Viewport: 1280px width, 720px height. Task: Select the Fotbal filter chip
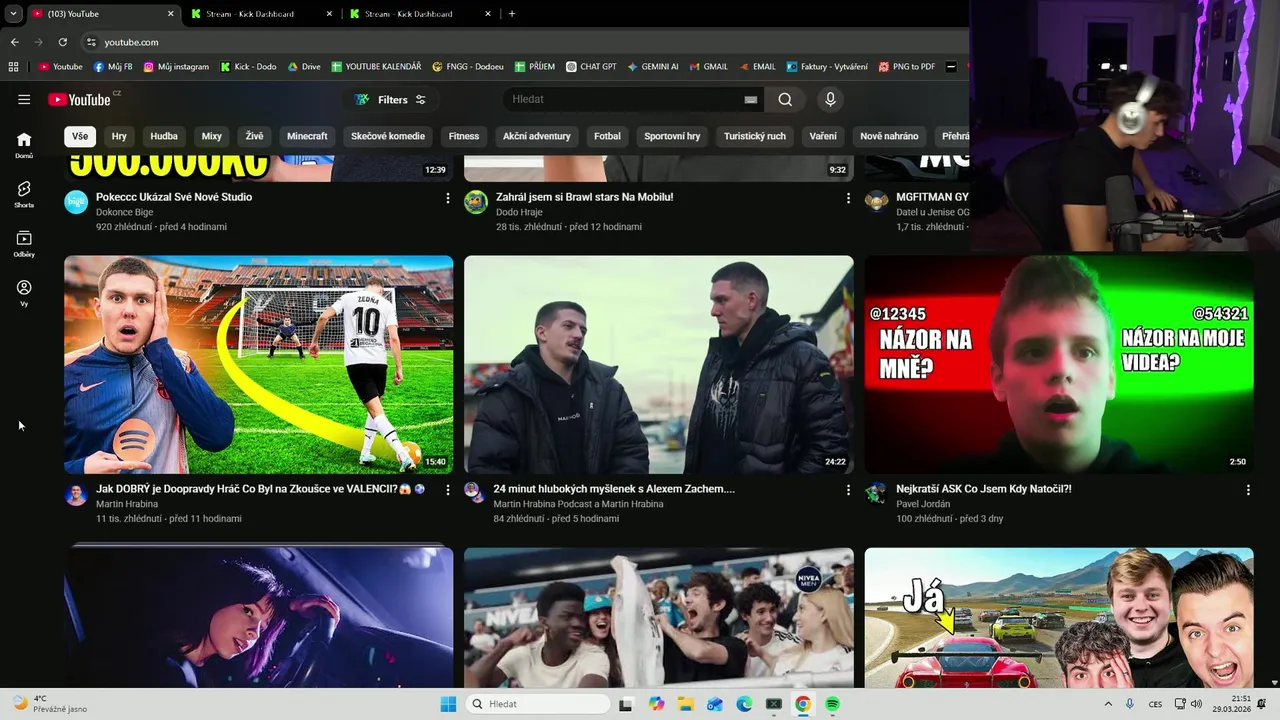(607, 136)
